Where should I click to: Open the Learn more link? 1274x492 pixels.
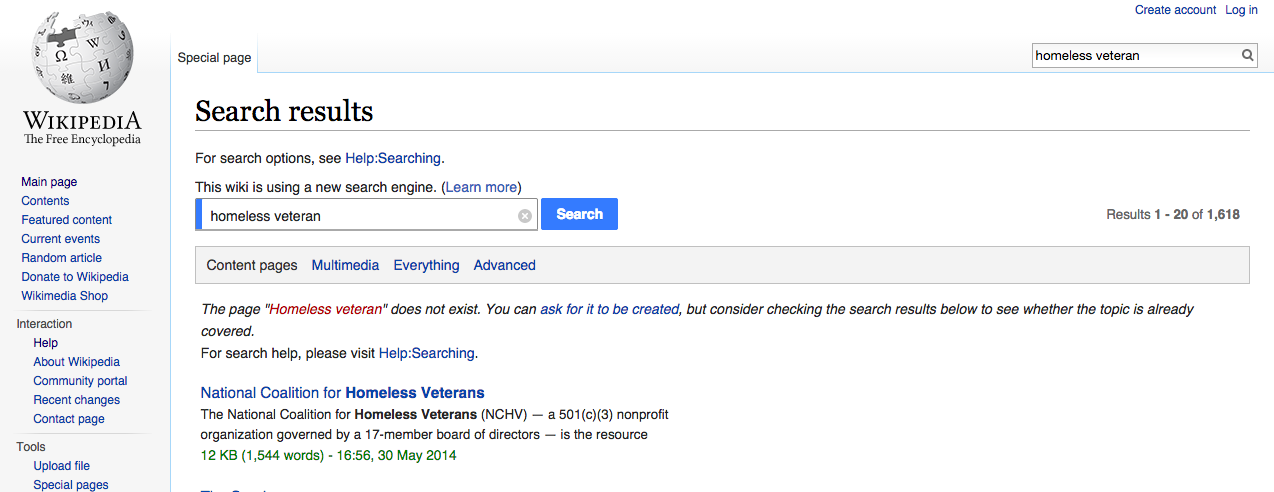[481, 187]
